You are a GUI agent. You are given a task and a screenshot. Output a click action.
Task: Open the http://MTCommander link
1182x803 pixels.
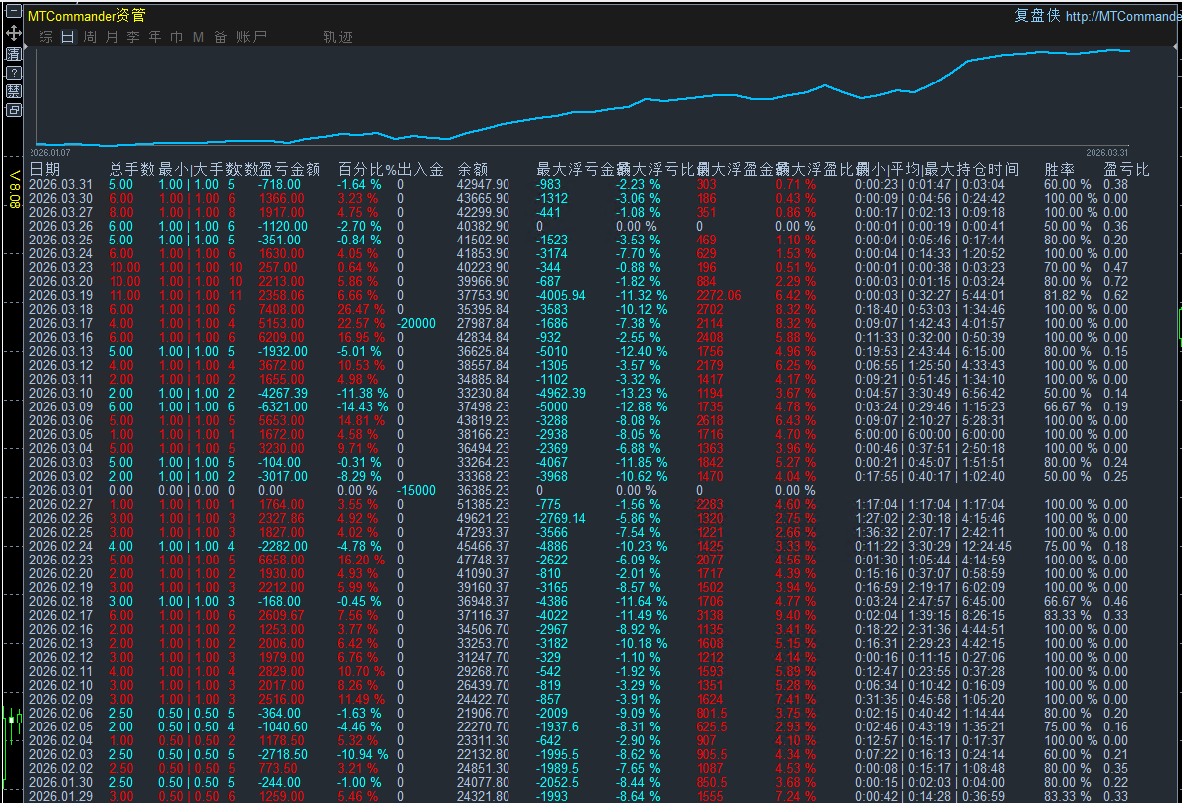[x=1123, y=16]
